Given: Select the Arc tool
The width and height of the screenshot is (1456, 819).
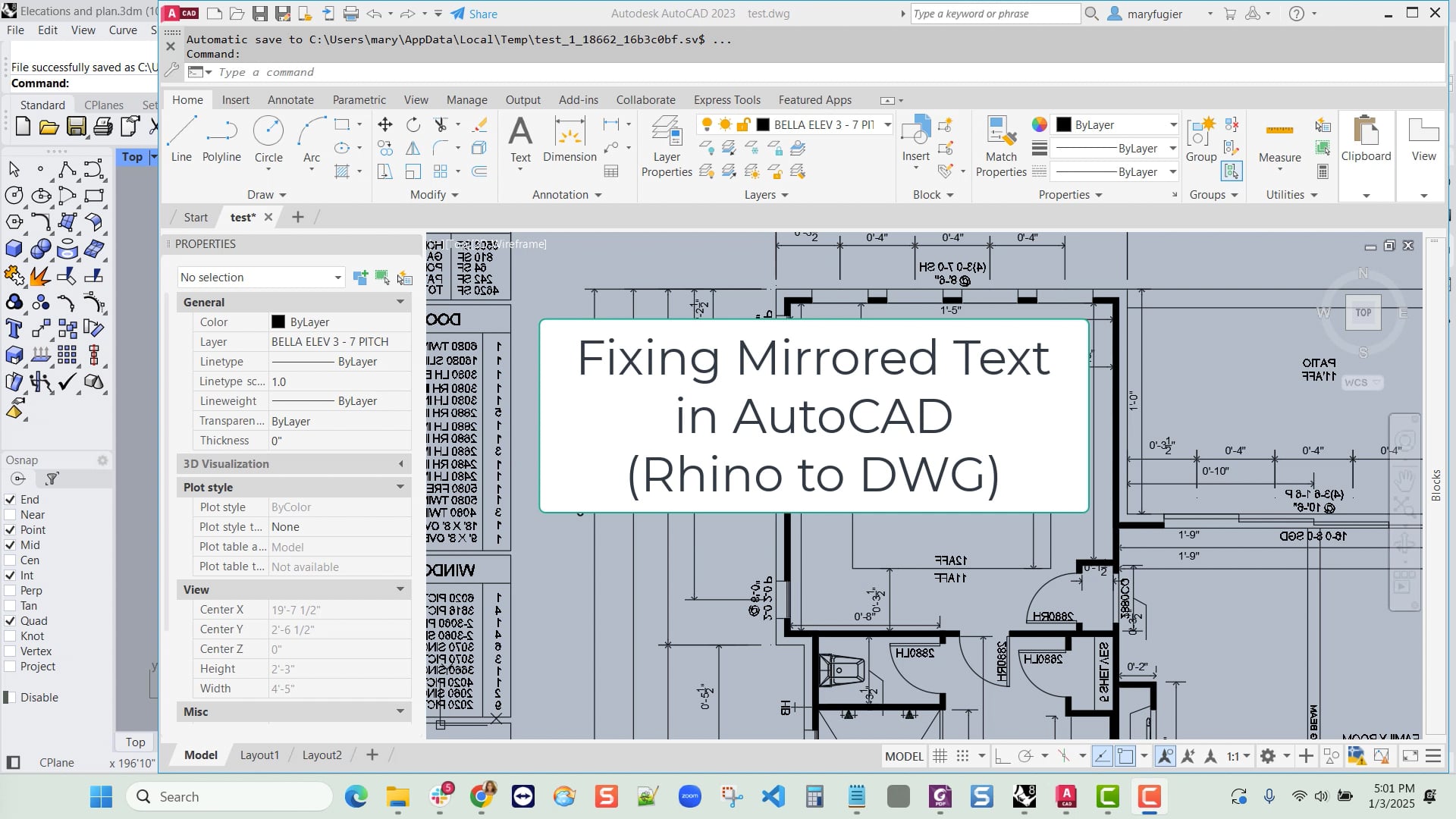Looking at the screenshot, I should (312, 140).
